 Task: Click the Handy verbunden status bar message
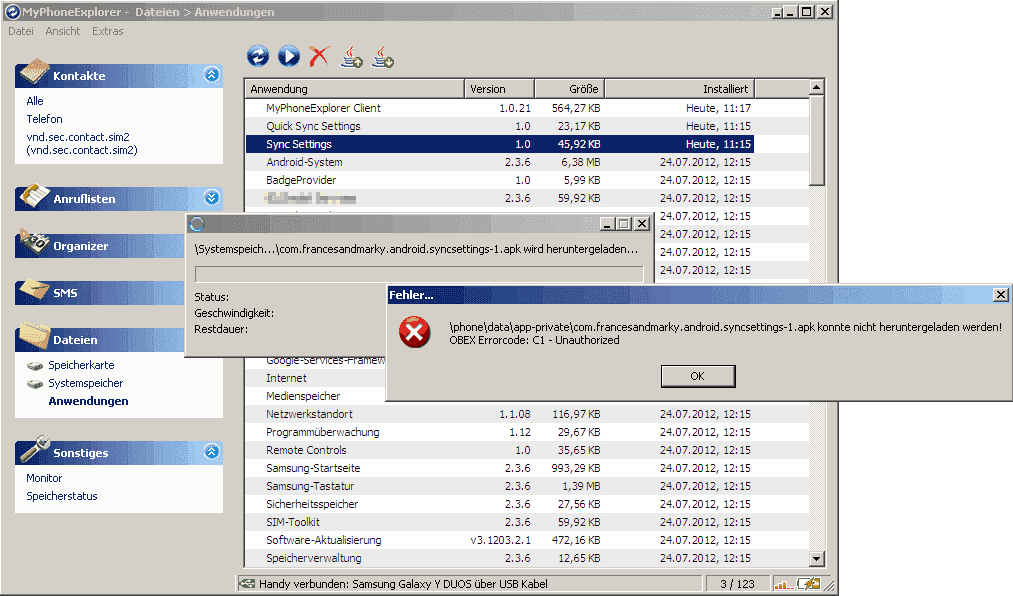click(x=403, y=584)
